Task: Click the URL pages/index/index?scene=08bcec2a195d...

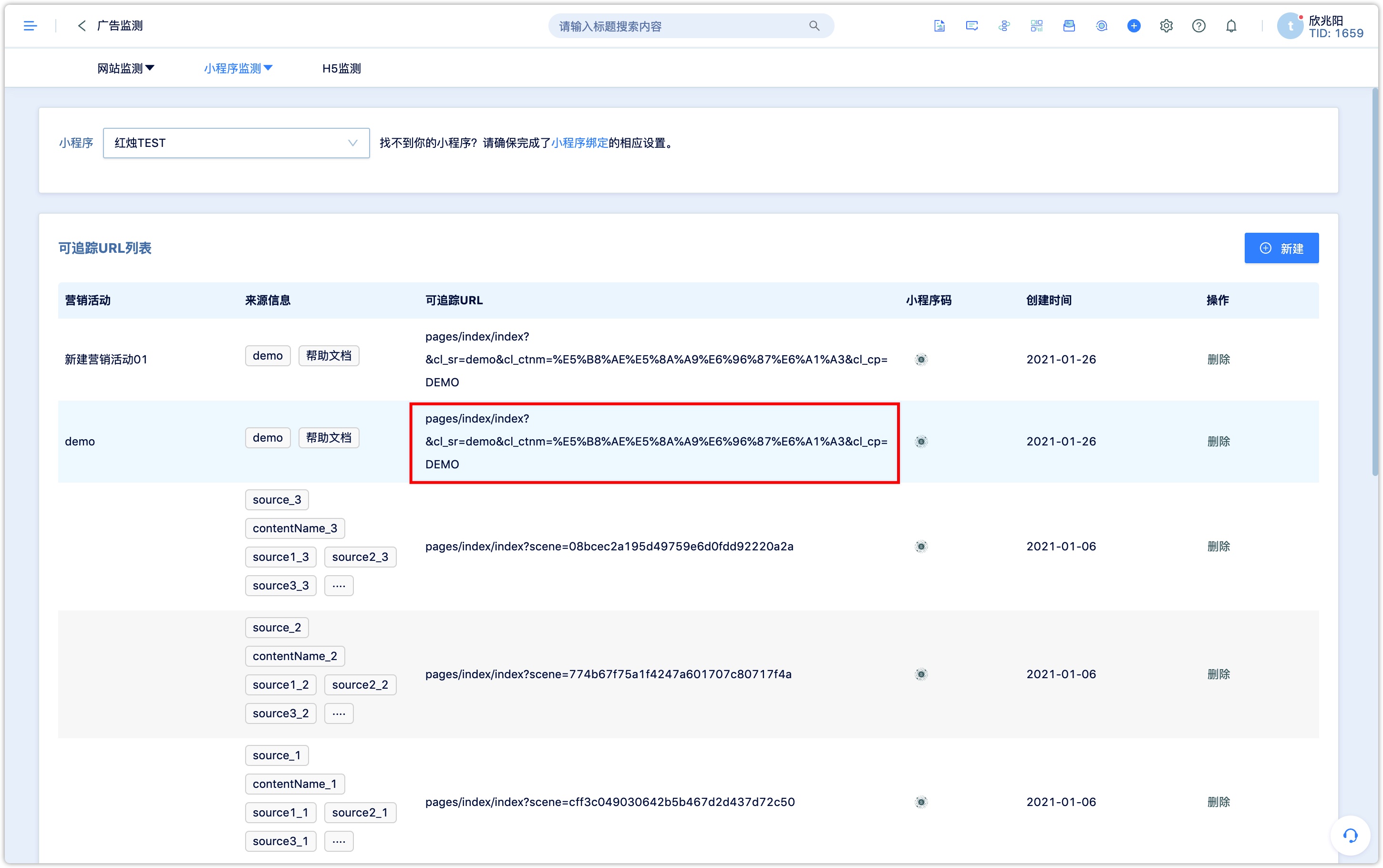Action: click(x=609, y=547)
